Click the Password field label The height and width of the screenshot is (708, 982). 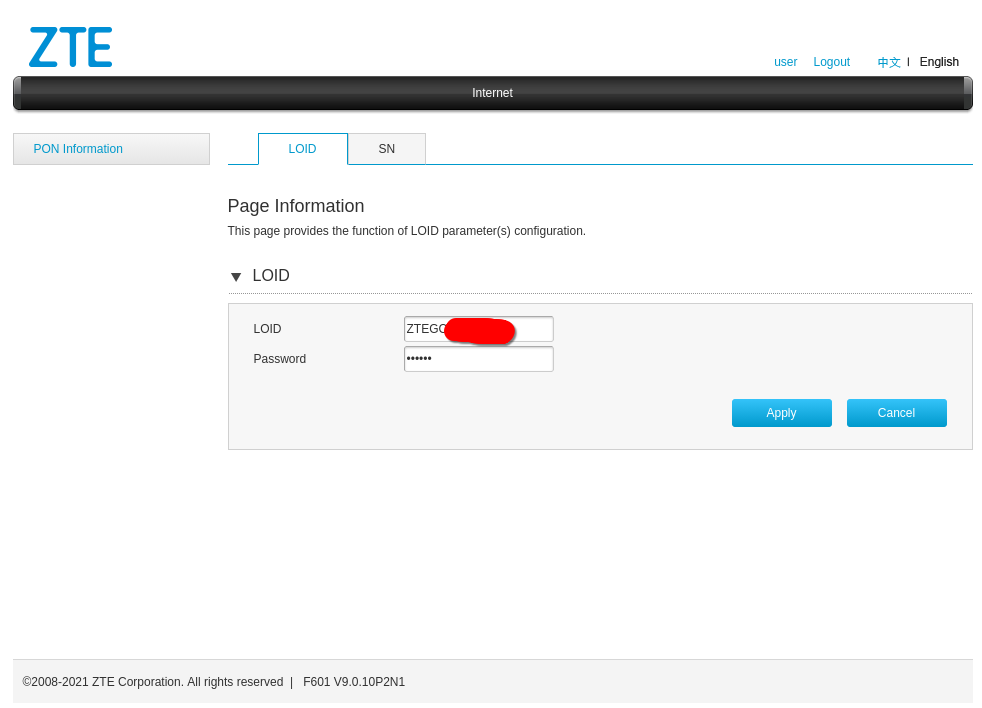coord(279,359)
